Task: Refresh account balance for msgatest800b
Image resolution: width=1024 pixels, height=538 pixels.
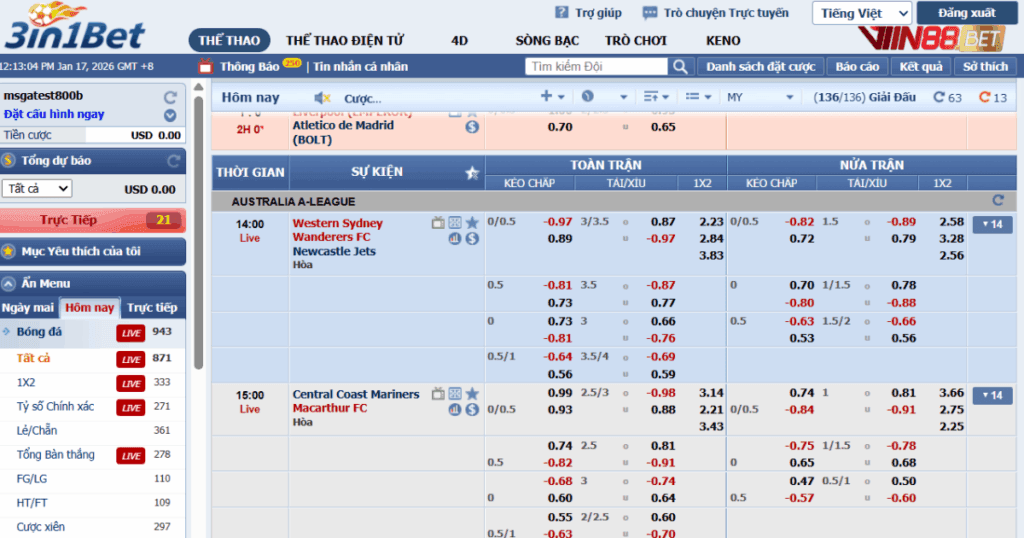Action: (x=170, y=97)
